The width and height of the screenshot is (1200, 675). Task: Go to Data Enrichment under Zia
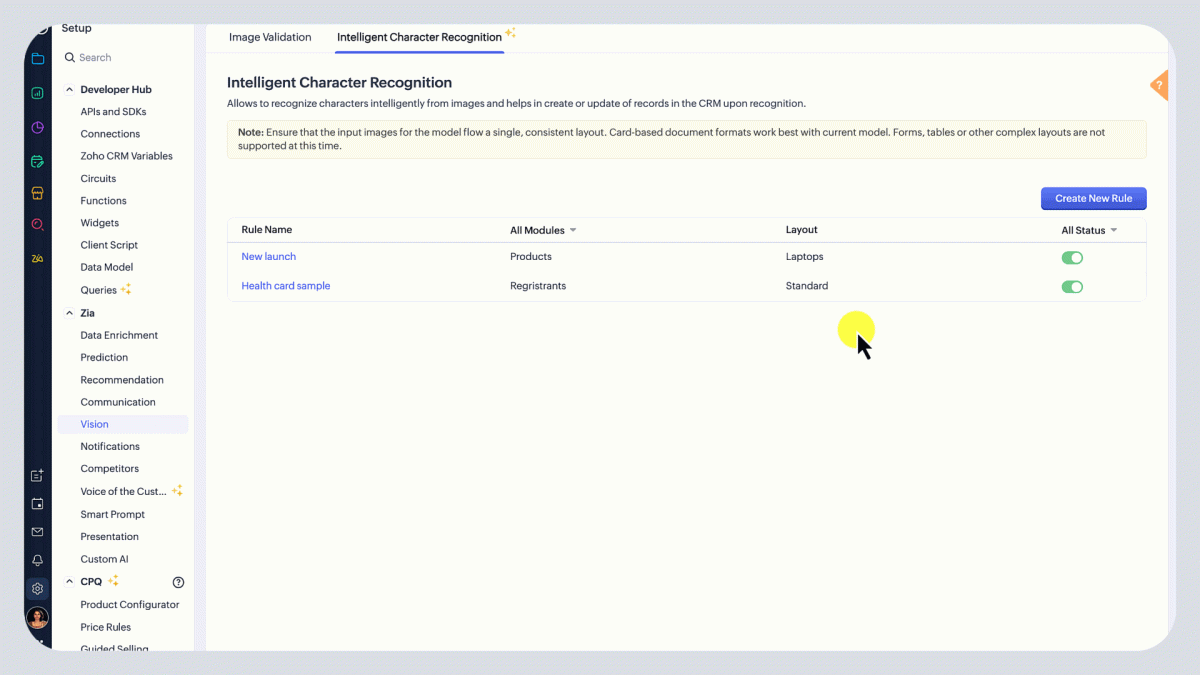[x=119, y=335]
